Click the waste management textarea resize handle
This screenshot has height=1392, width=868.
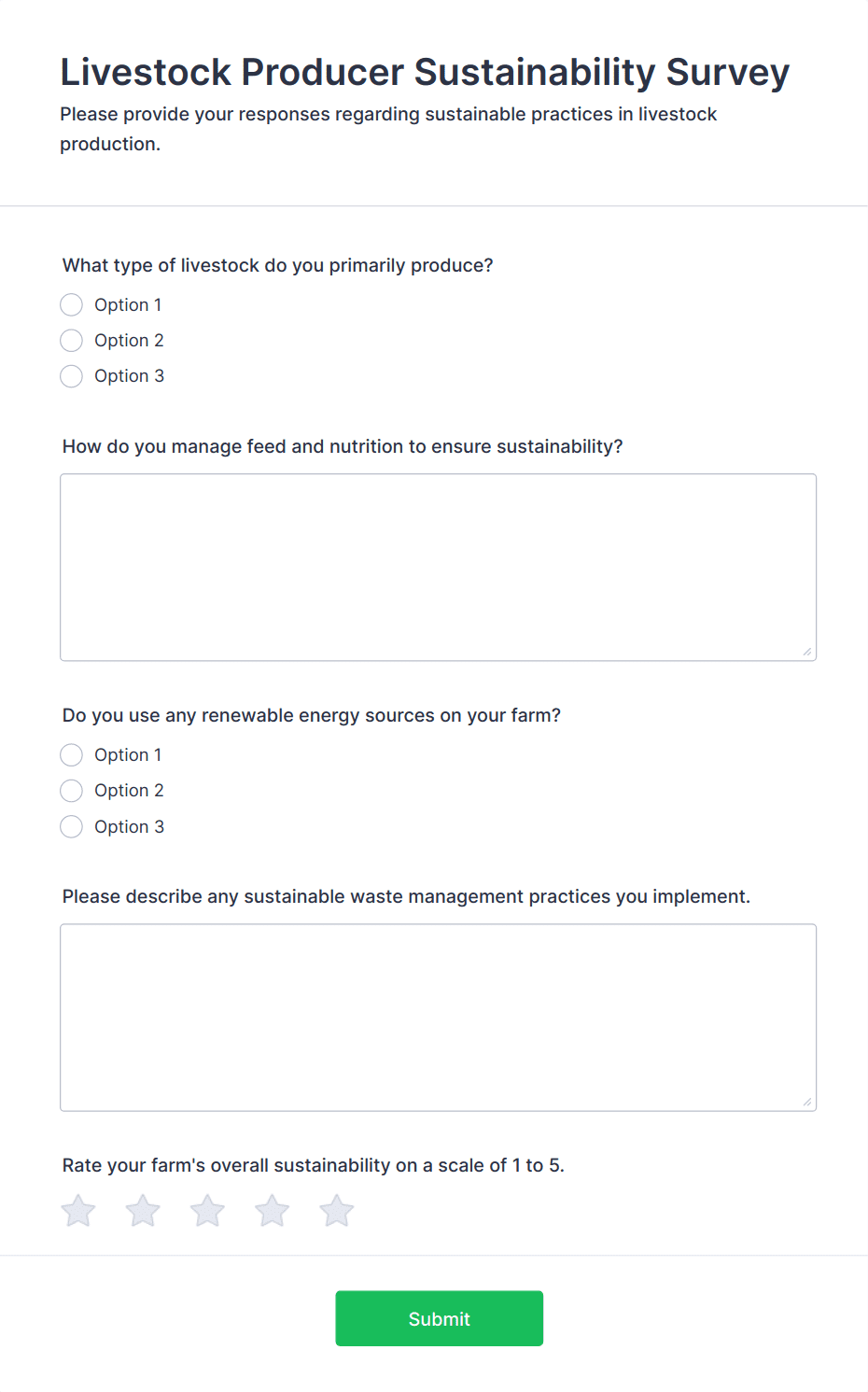coord(807,1102)
